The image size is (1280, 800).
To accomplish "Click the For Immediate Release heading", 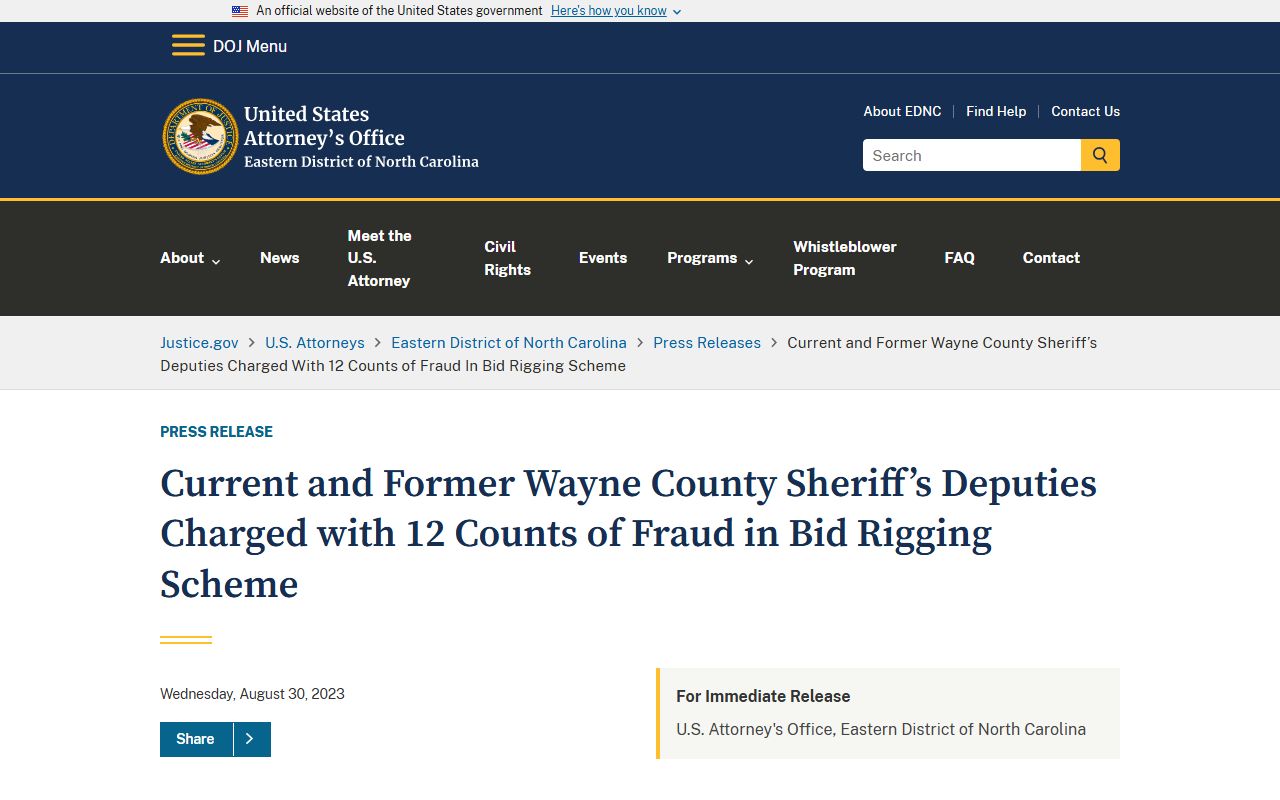I will click(763, 696).
